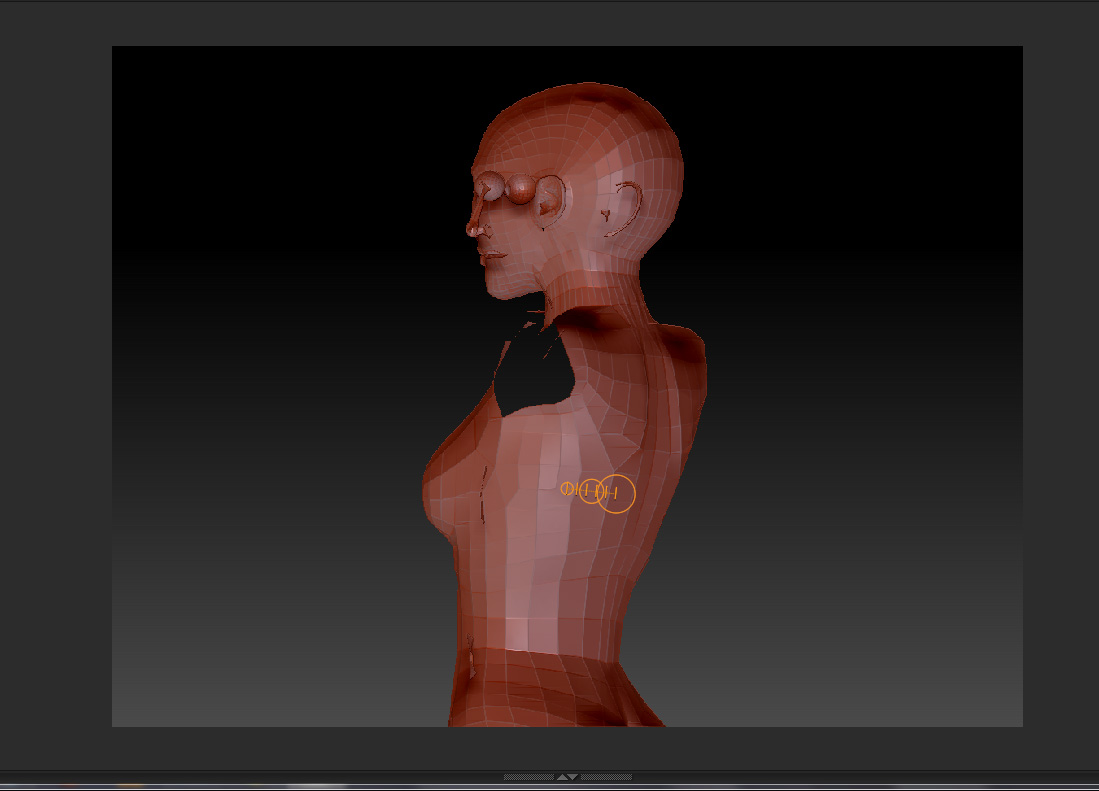Click the Y-shaped mark behind the ear
Viewport: 1099px width, 791px height.
pos(604,214)
